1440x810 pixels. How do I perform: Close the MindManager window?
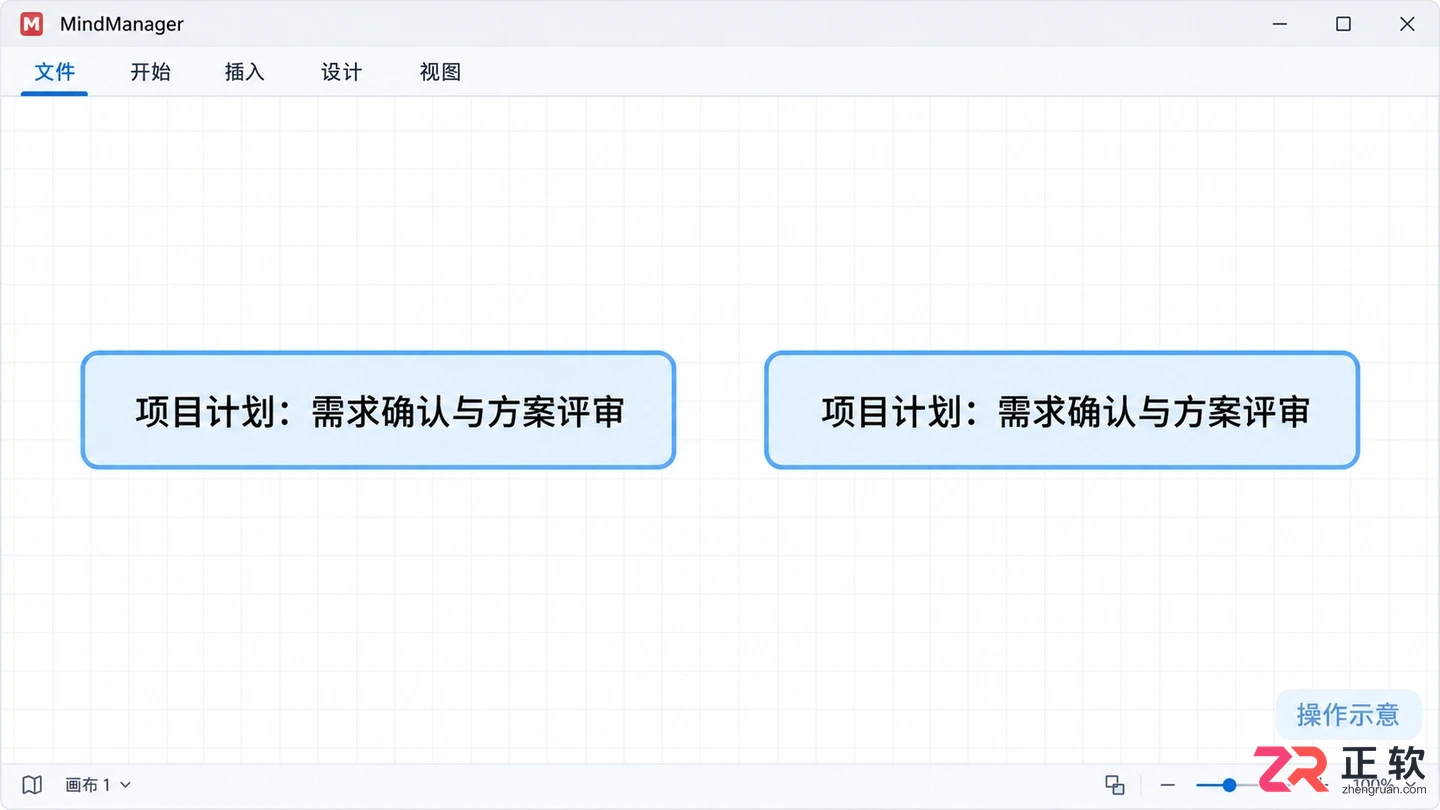[1407, 24]
